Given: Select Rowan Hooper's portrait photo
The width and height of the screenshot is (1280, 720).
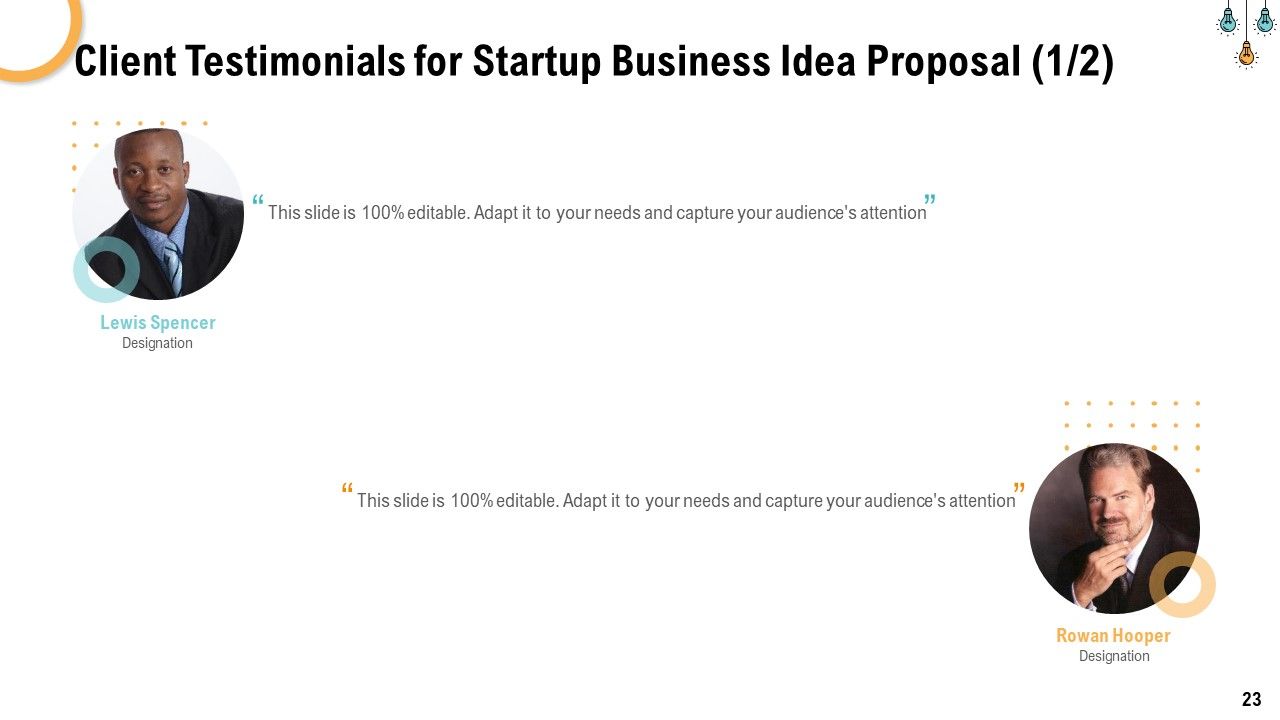Looking at the screenshot, I should [1114, 529].
